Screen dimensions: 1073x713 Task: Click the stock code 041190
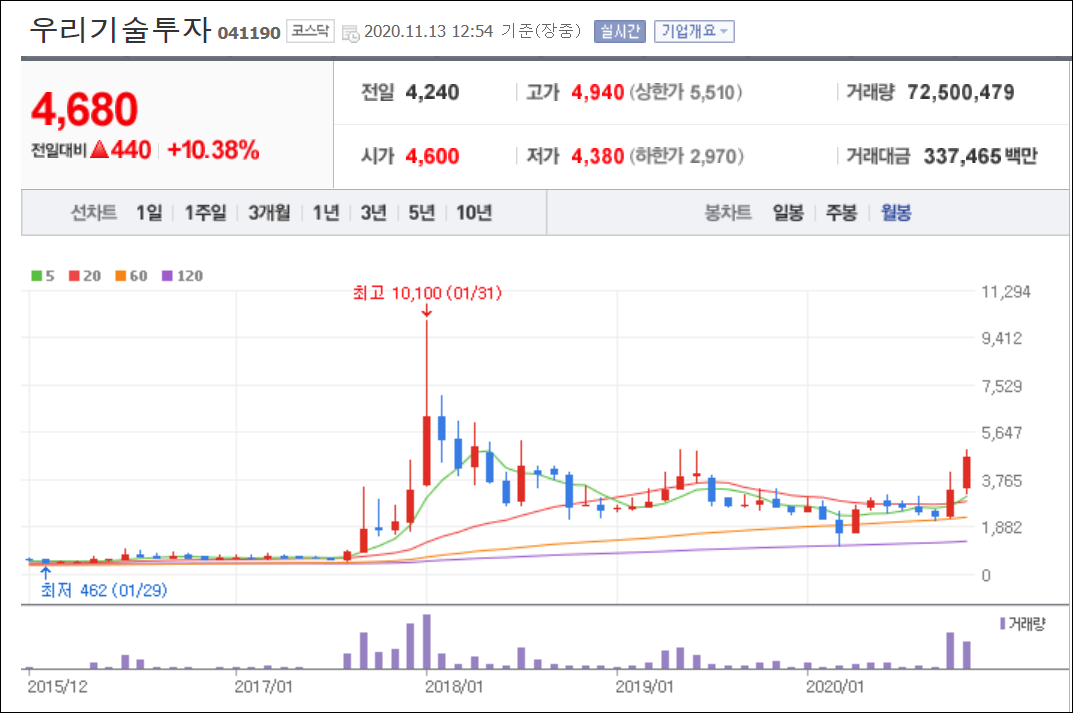[x=249, y=33]
